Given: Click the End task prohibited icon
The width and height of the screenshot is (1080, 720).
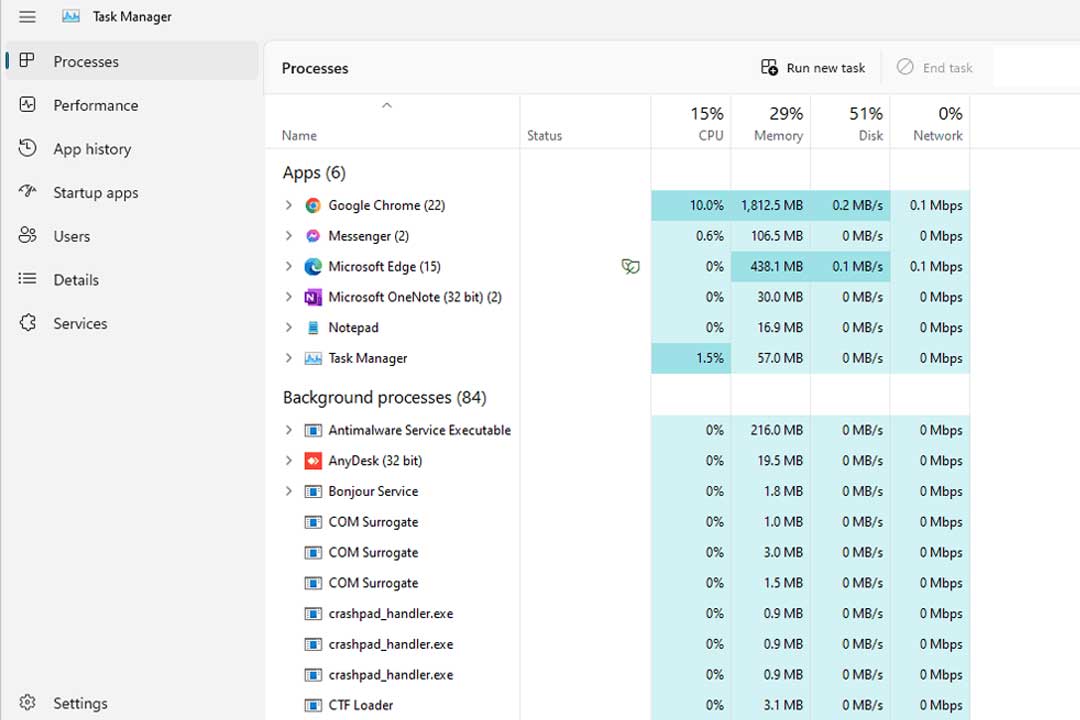Looking at the screenshot, I should tap(904, 68).
